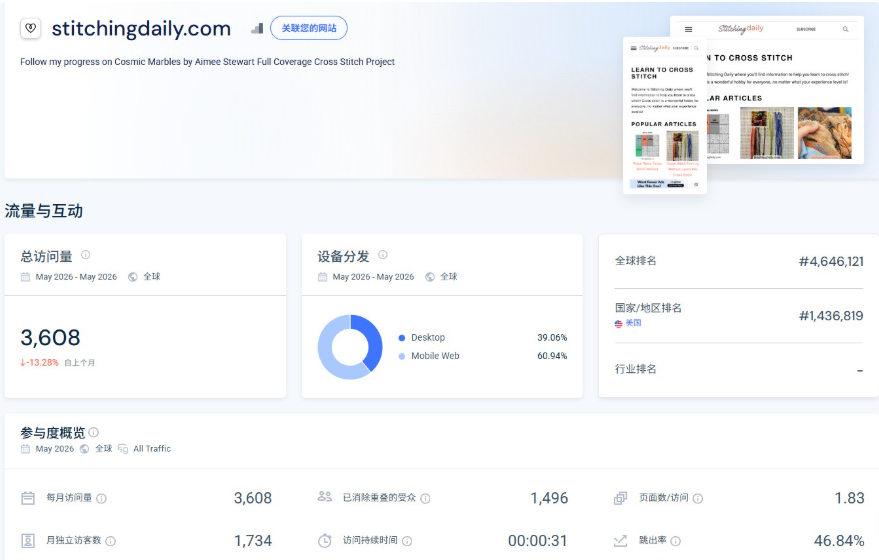Image resolution: width=879 pixels, height=560 pixels.
Task: Click the All Traffic label
Action: point(152,449)
